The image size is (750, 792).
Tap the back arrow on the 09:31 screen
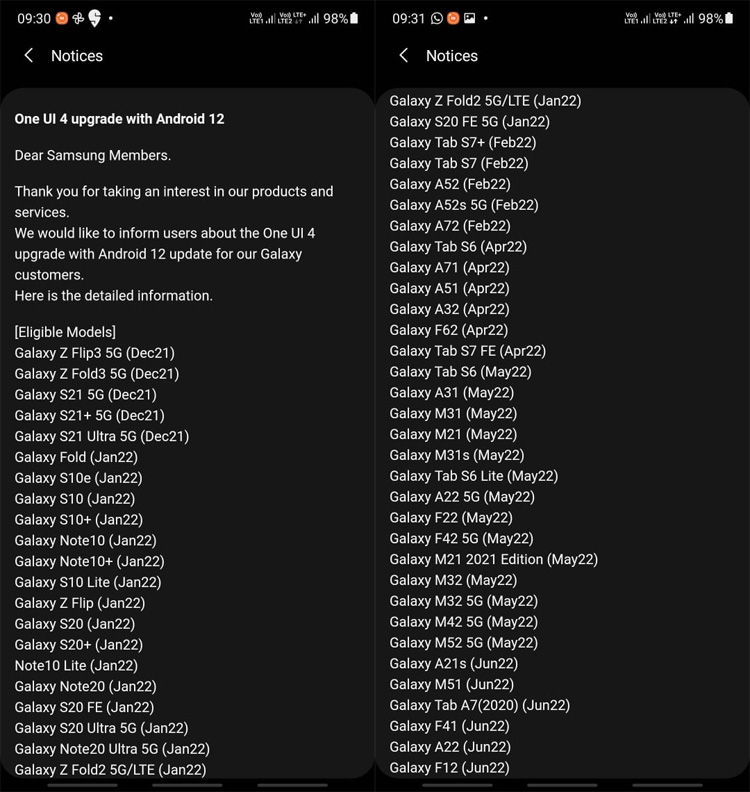pyautogui.click(x=404, y=56)
